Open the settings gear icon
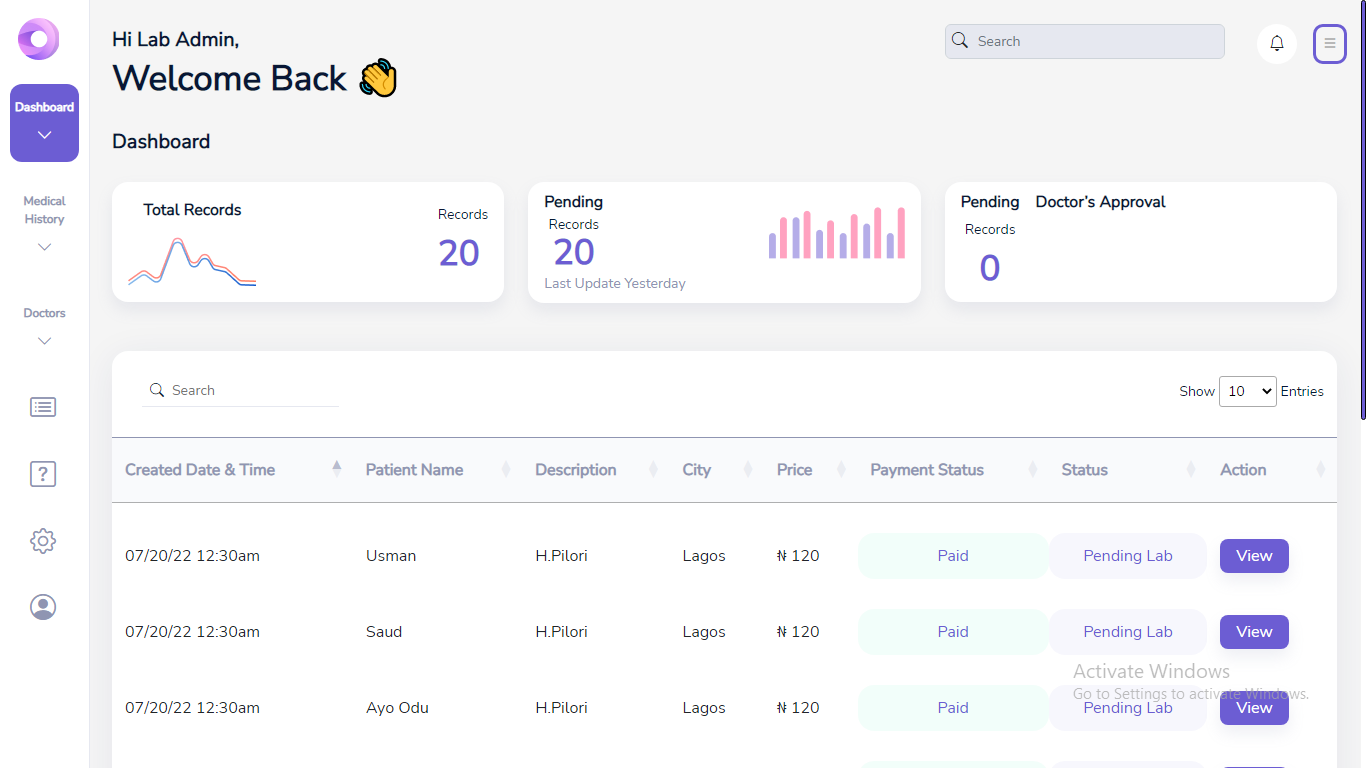Image resolution: width=1366 pixels, height=768 pixels. pos(43,541)
